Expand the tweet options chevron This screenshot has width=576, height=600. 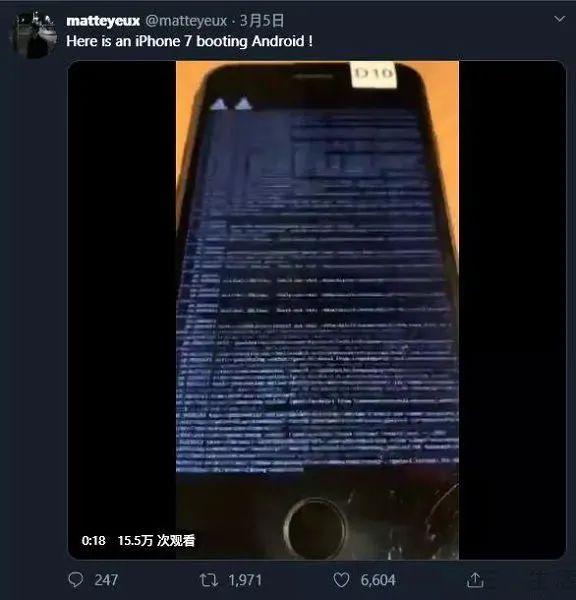pos(559,19)
